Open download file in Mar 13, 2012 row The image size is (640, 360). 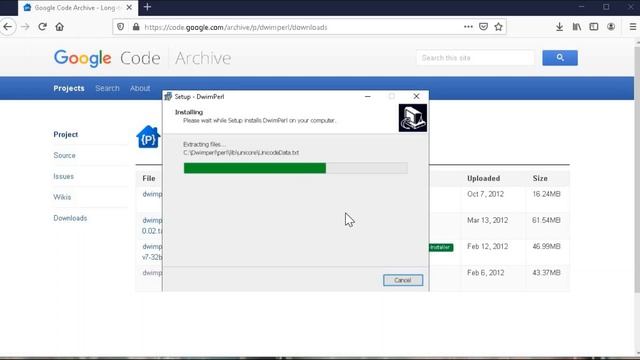pyautogui.click(x=152, y=225)
